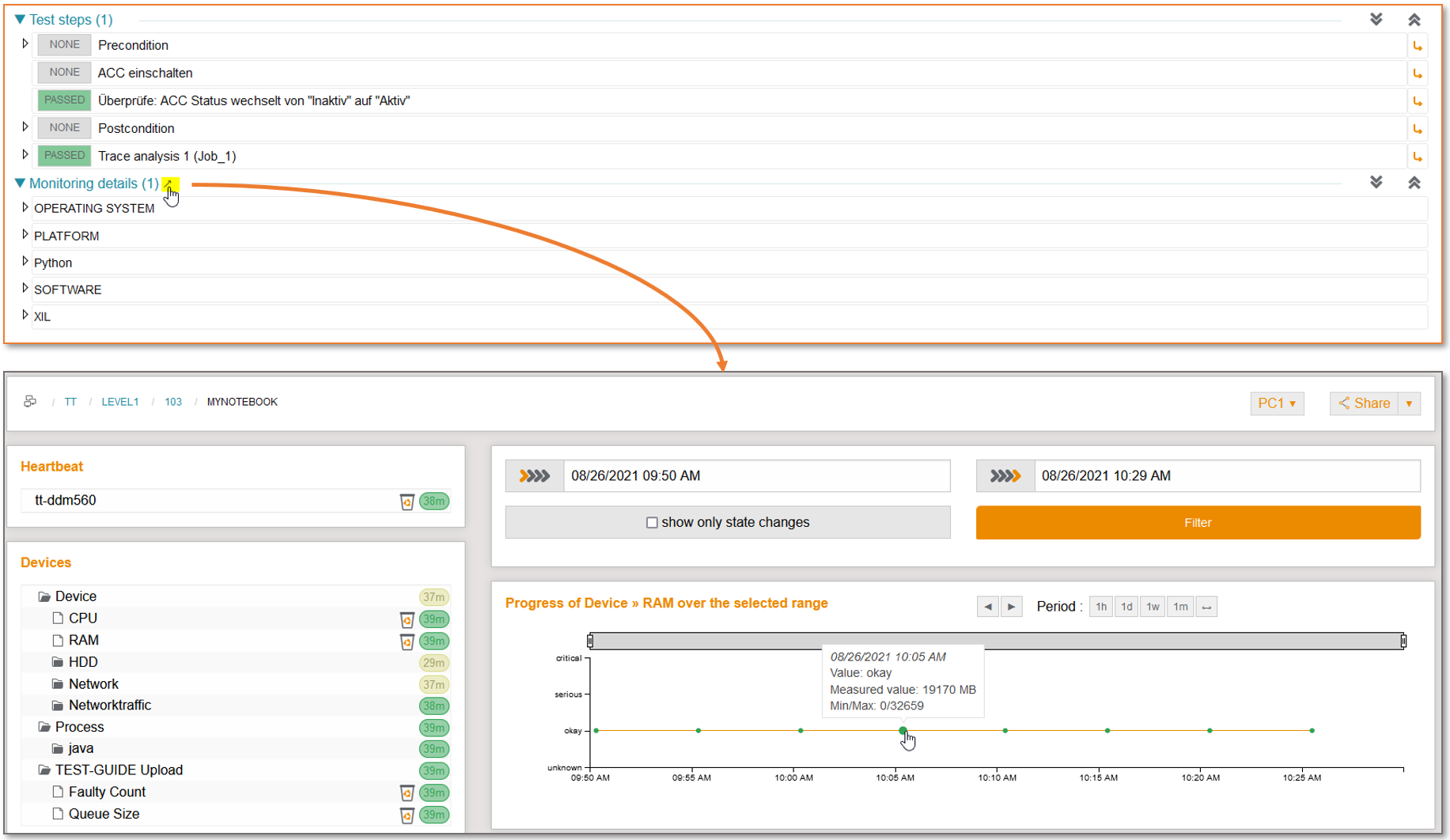Step back using the left period arrow
Viewport: 1450px width, 840px height.
[988, 607]
